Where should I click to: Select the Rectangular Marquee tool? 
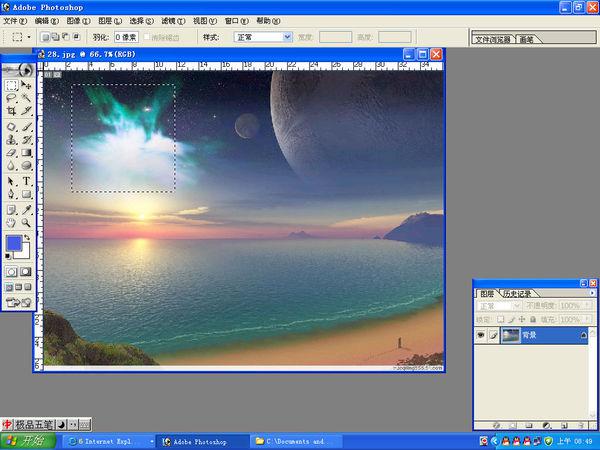[11, 85]
